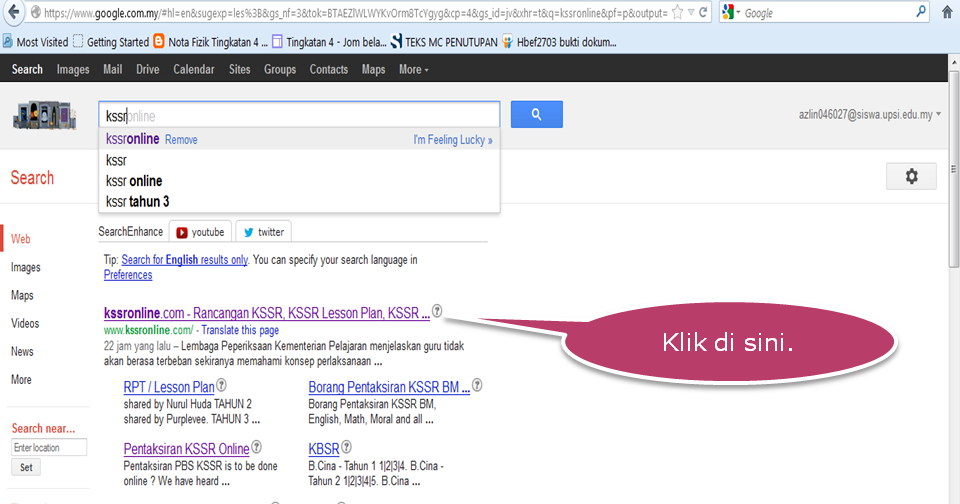Open the Tingkatan 4 - Jom bela bookmark
The height and width of the screenshot is (504, 960).
(x=329, y=42)
